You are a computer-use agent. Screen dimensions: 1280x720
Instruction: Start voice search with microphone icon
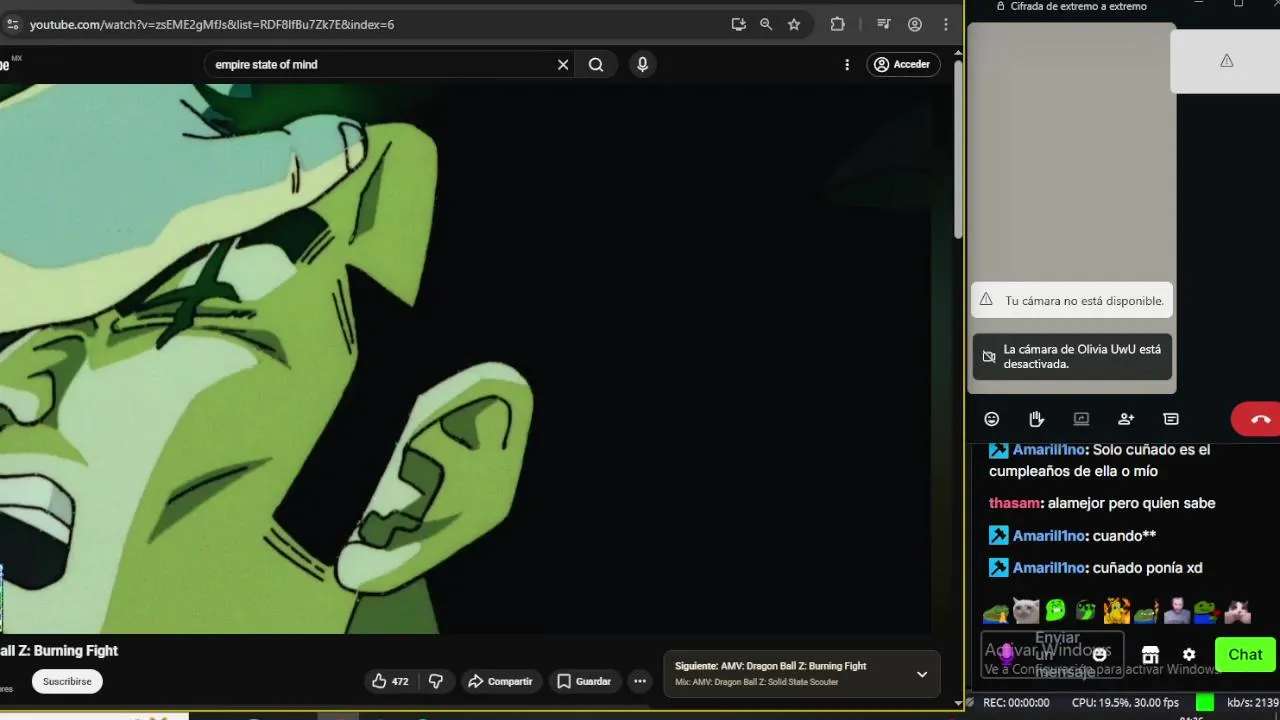[642, 64]
